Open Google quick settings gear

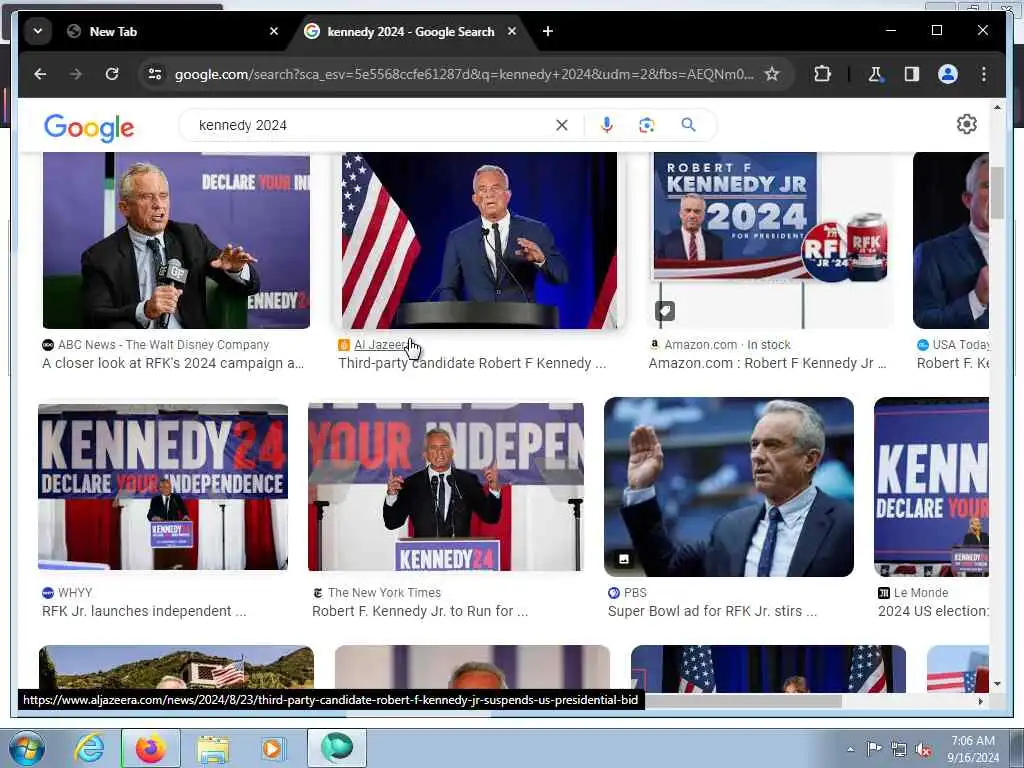(x=967, y=124)
